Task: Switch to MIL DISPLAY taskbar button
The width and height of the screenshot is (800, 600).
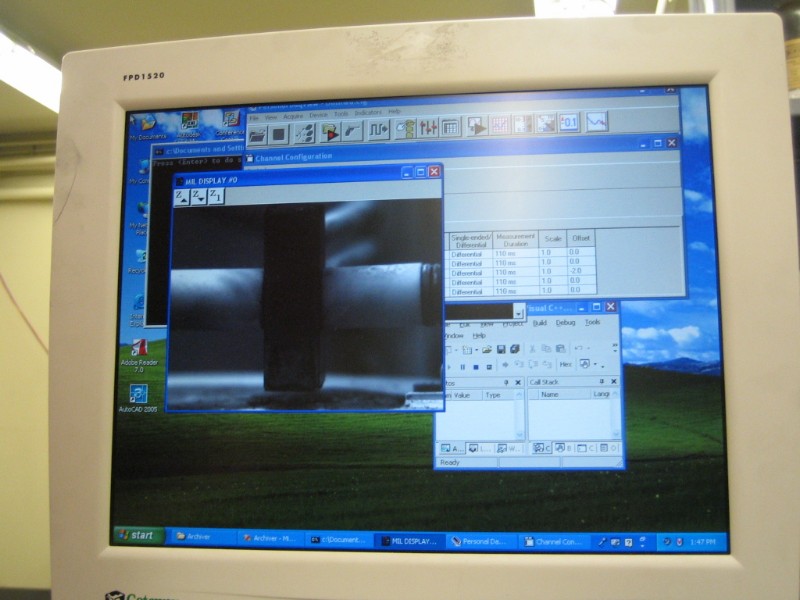Action: point(410,541)
